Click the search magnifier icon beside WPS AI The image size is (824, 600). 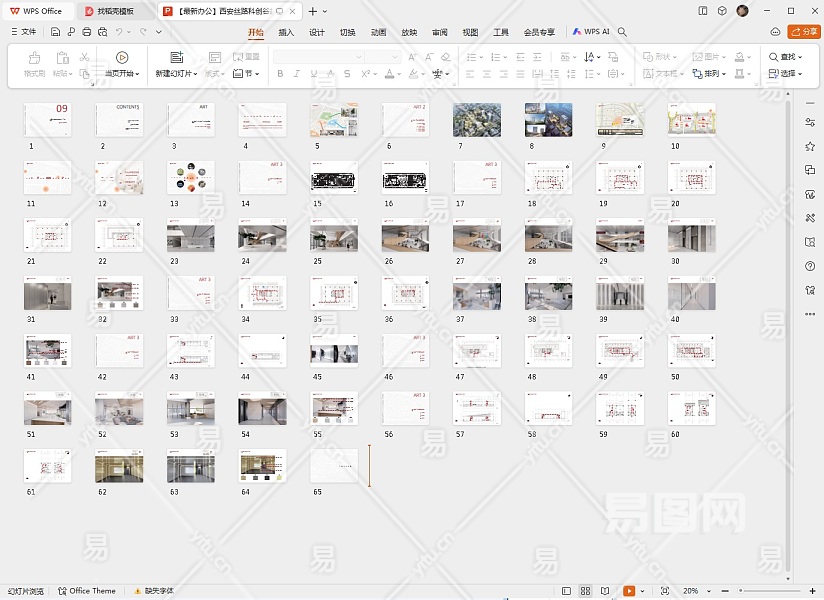tap(622, 32)
